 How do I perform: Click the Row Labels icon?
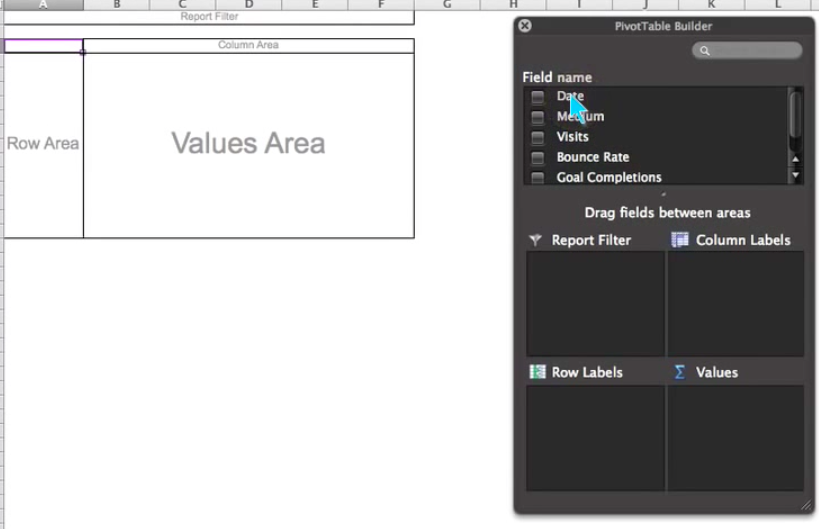[x=537, y=372]
